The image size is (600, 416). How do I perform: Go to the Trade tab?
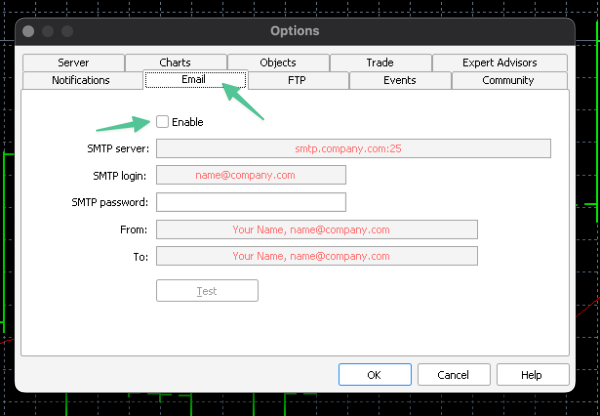(x=380, y=63)
